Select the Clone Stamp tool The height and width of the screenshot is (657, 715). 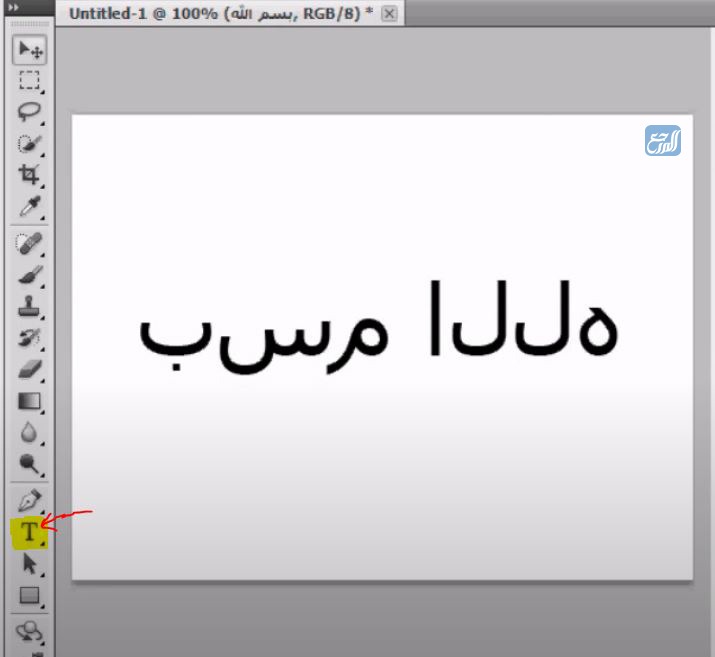pos(30,306)
